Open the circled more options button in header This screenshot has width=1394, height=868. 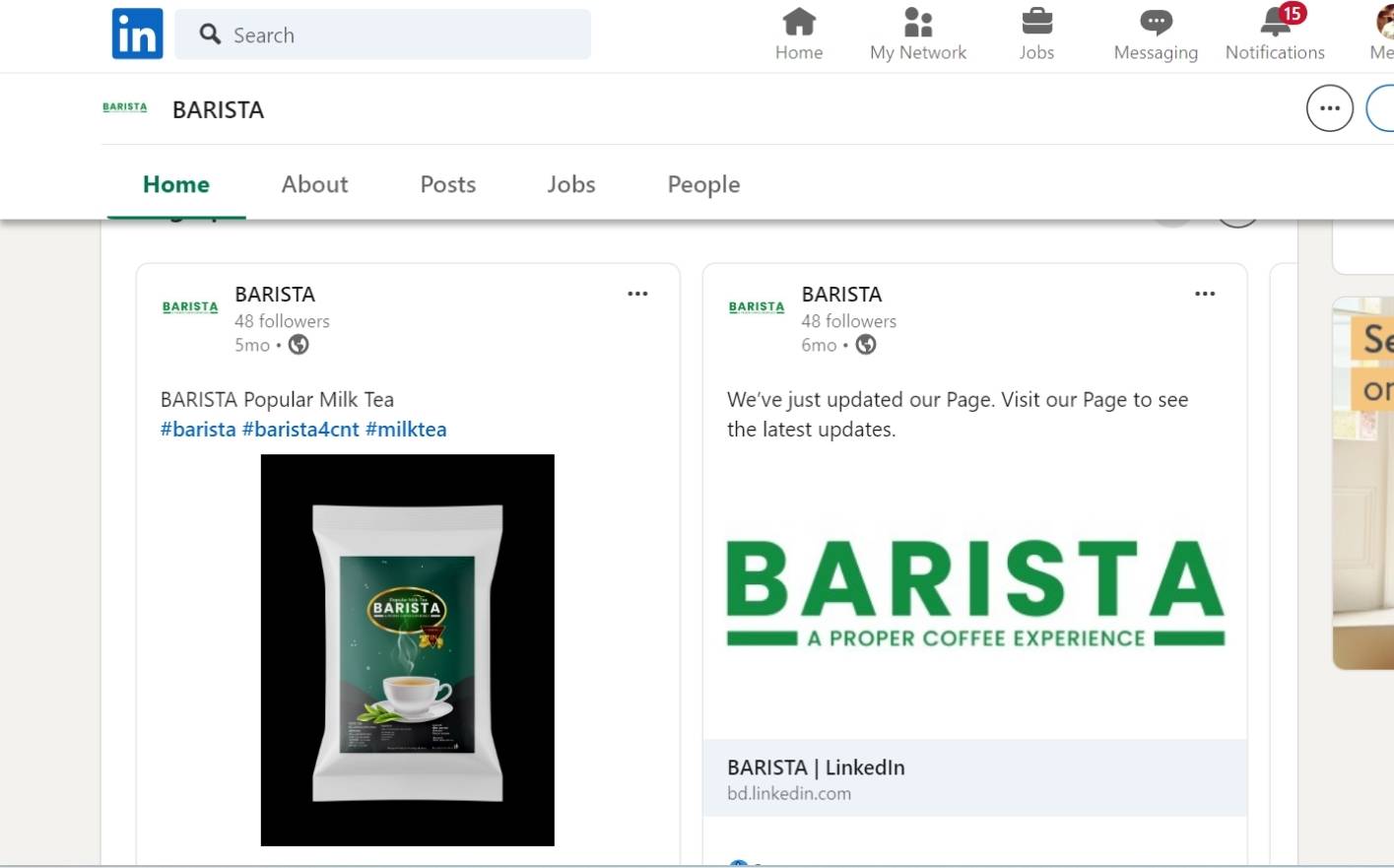tap(1329, 108)
